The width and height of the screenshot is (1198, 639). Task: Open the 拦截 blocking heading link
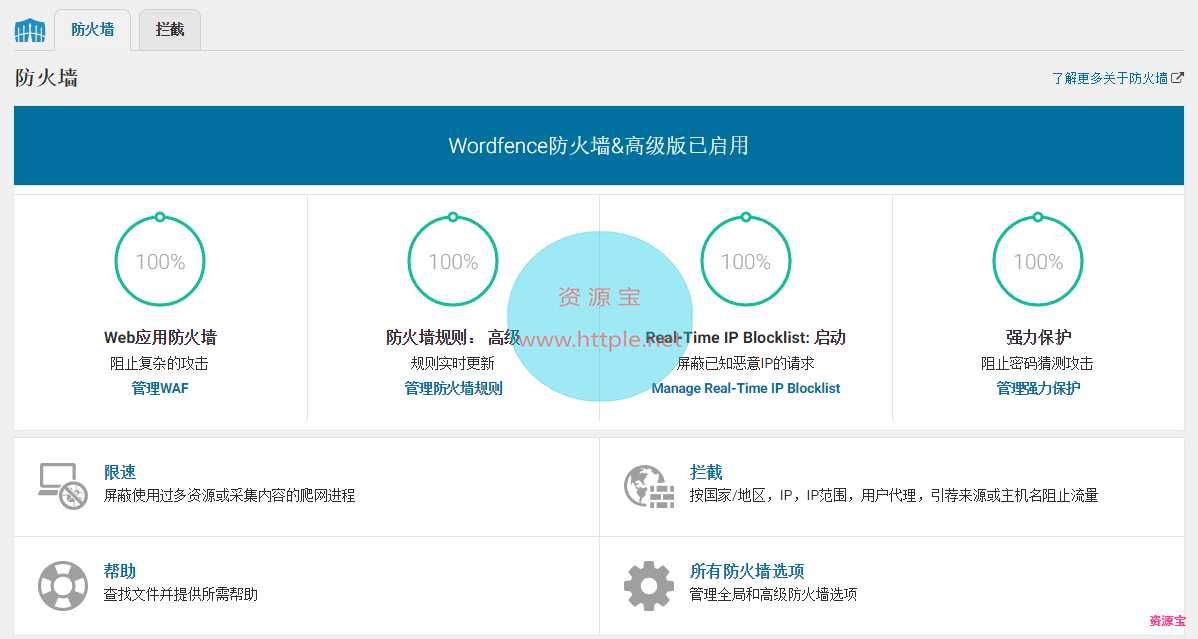click(x=706, y=472)
